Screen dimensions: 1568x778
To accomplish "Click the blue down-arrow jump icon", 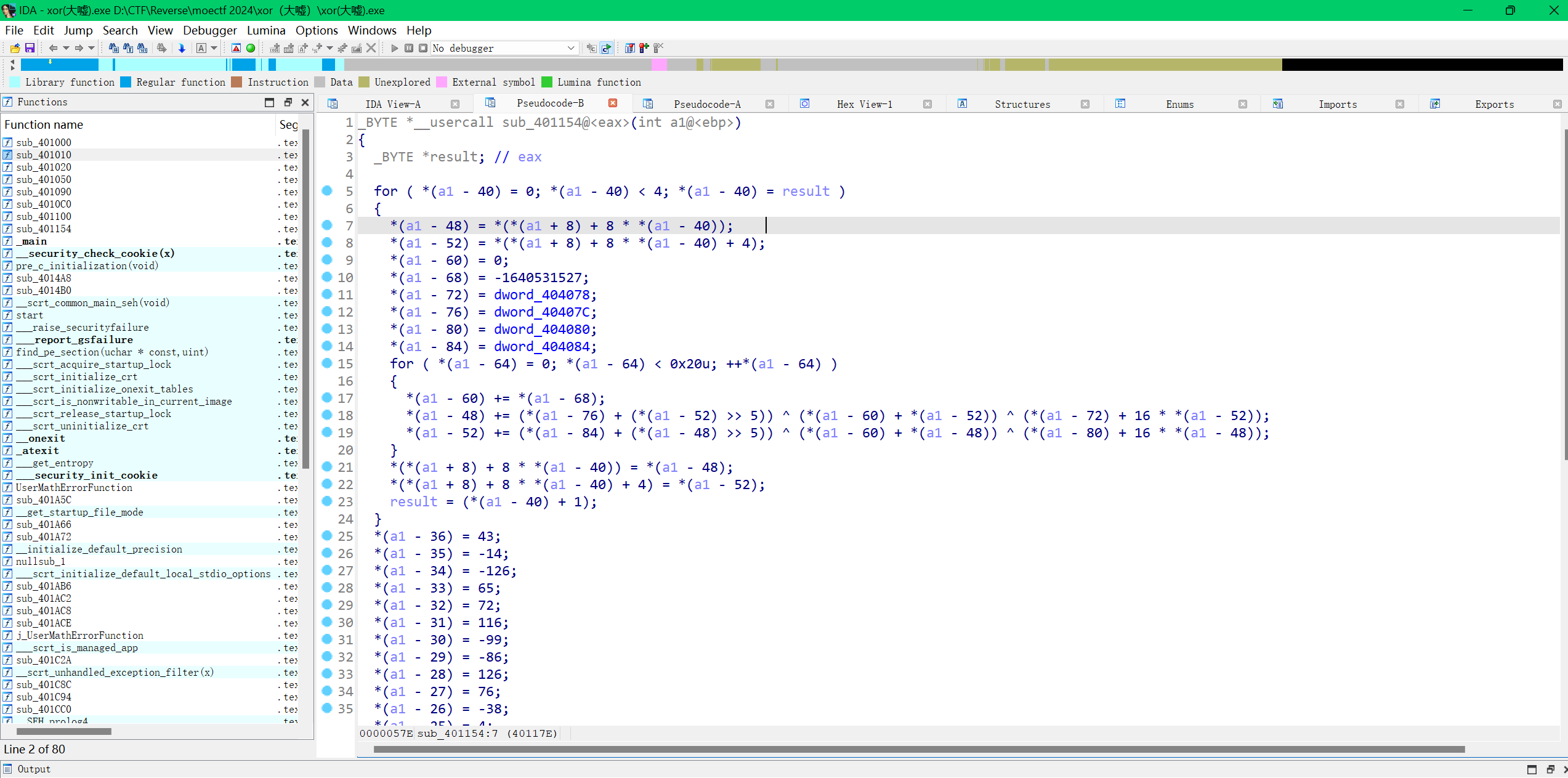I will (182, 48).
